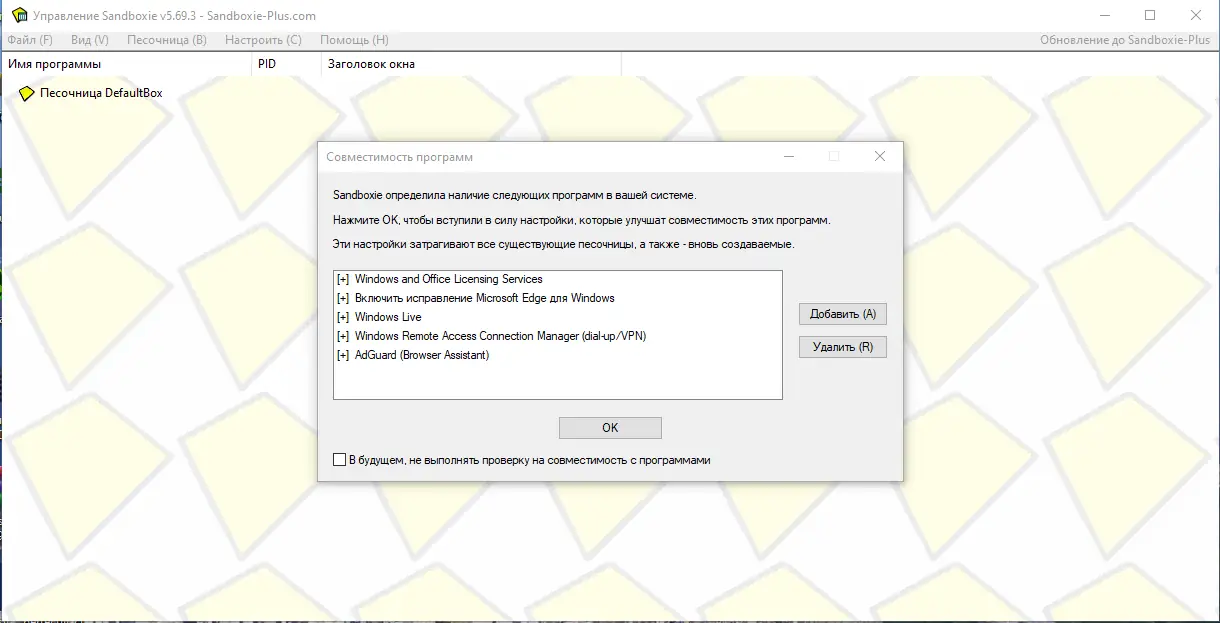Select the Windows Live list item text
Image resolution: width=1220 pixels, height=623 pixels.
[388, 317]
